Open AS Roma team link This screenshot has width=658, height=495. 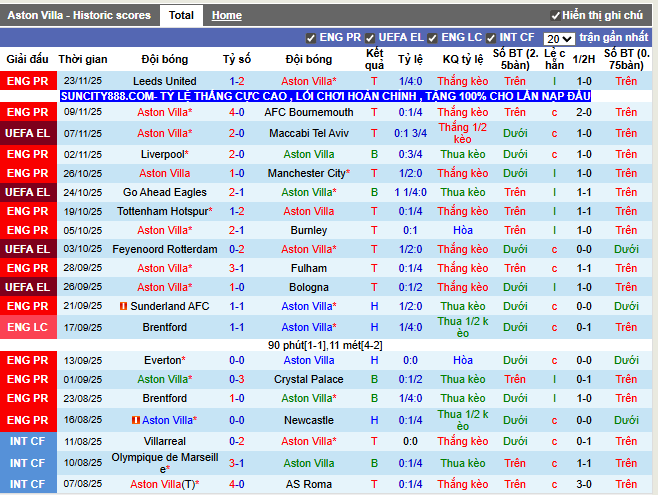[309, 485]
